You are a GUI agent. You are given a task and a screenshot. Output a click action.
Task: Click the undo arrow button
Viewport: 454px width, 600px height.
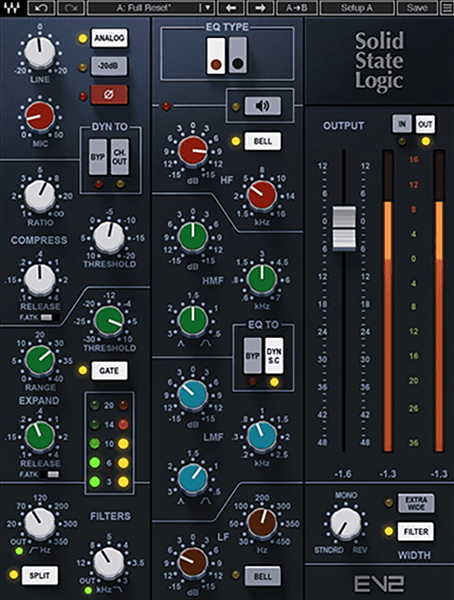(41, 8)
